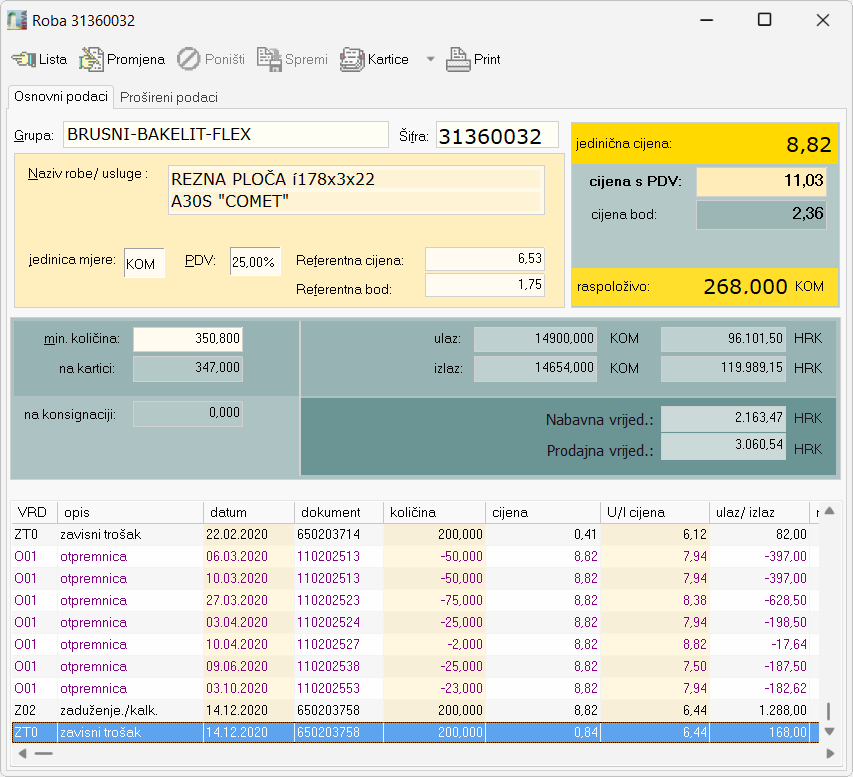Screen dimensions: 853x777
Task: Click the Grupa field BRUSNI-BAKELIT-FLEX
Action: pos(224,134)
